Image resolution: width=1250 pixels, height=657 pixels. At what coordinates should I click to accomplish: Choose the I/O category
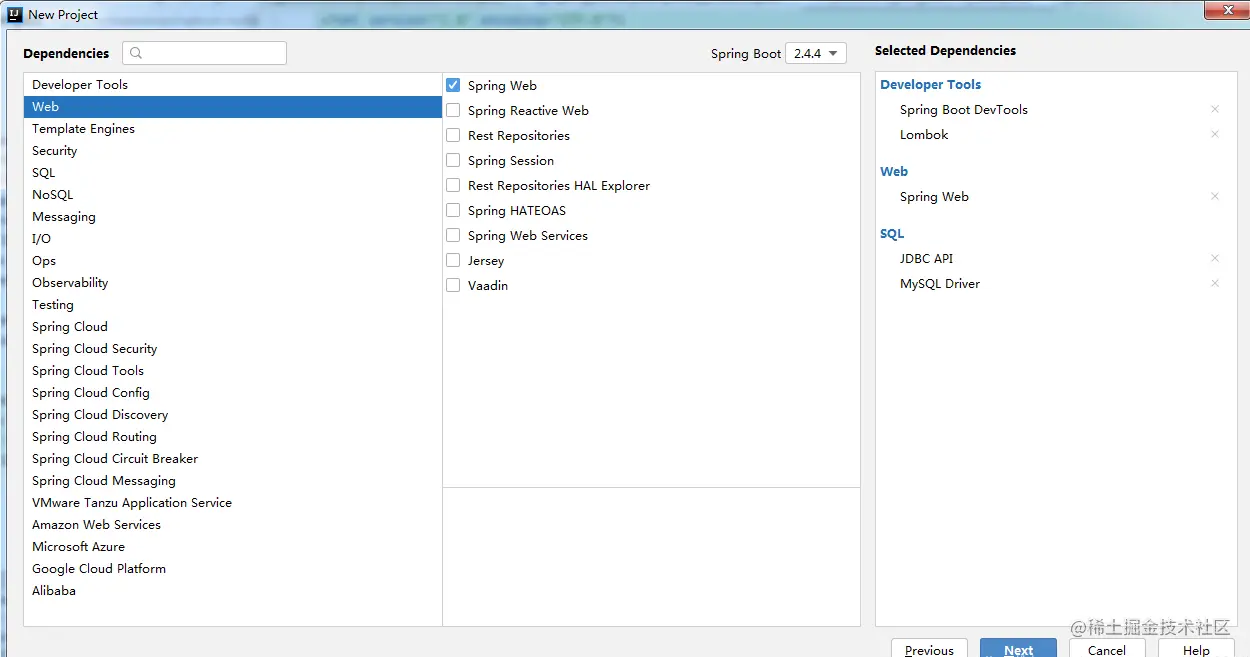coord(232,239)
